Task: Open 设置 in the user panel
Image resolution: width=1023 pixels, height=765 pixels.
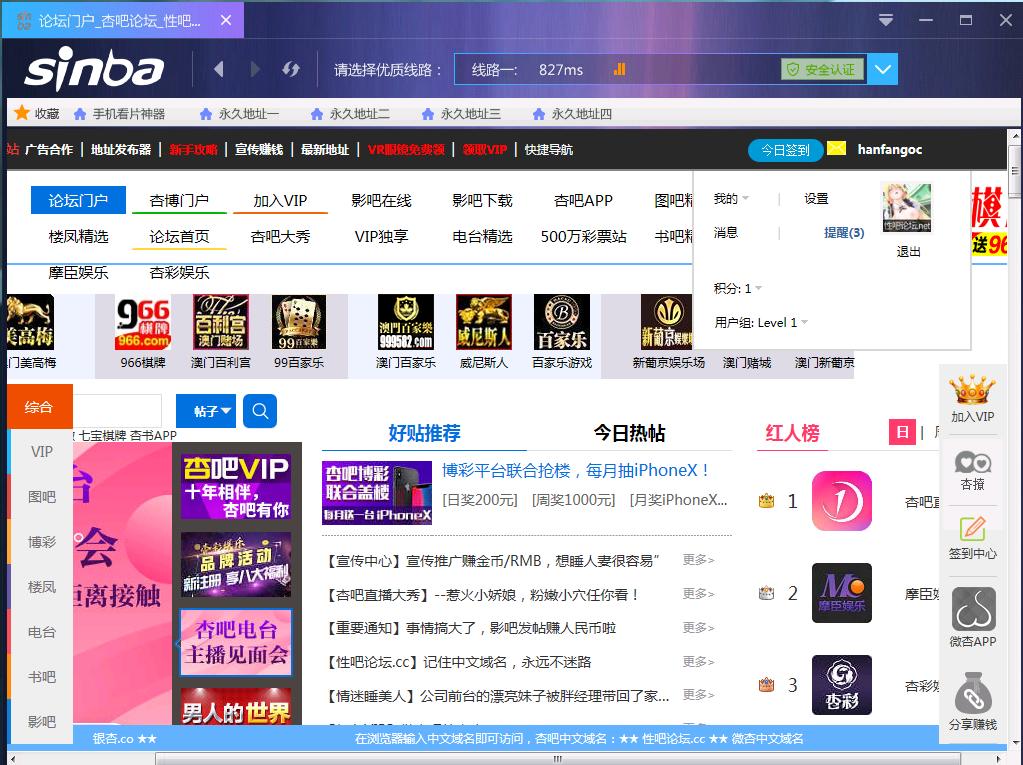Action: coord(816,198)
